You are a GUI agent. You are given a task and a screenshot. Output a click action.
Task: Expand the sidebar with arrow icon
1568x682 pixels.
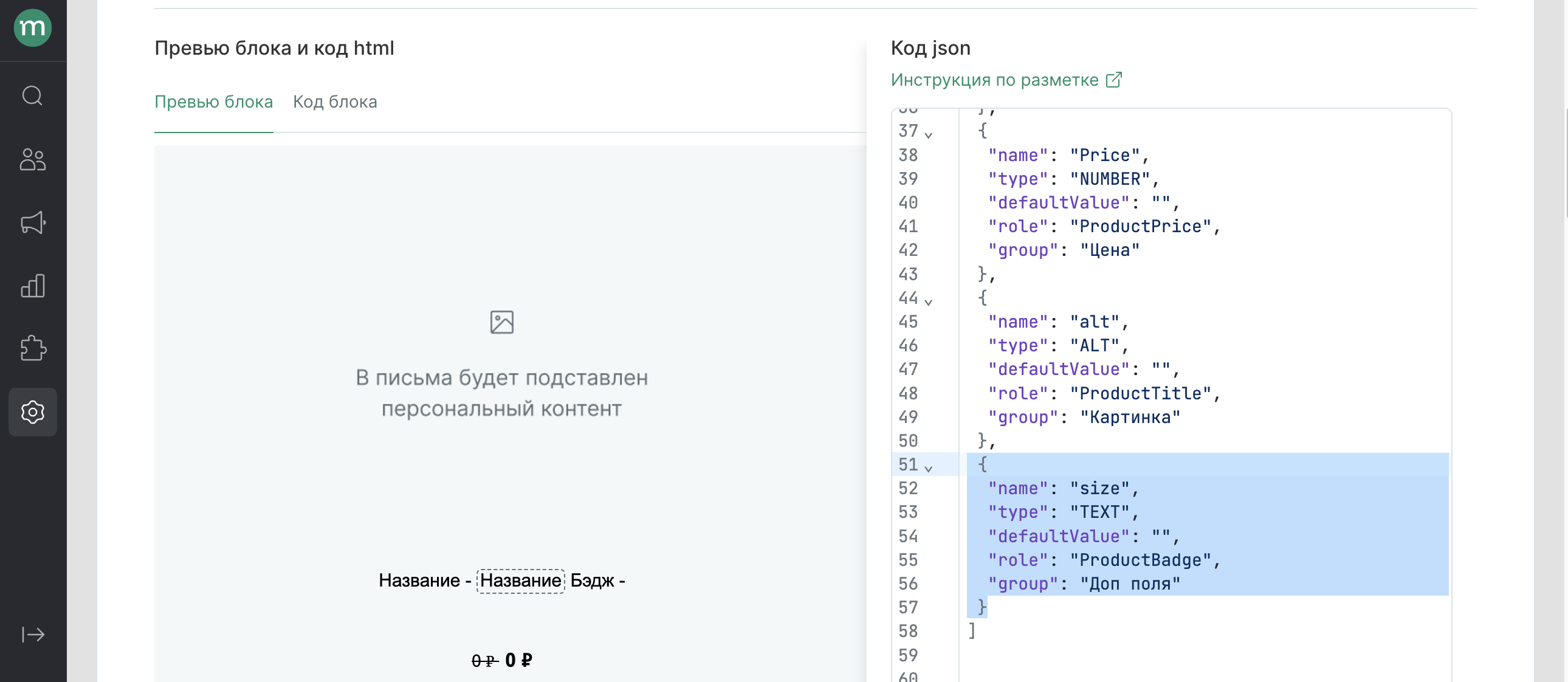click(33, 635)
